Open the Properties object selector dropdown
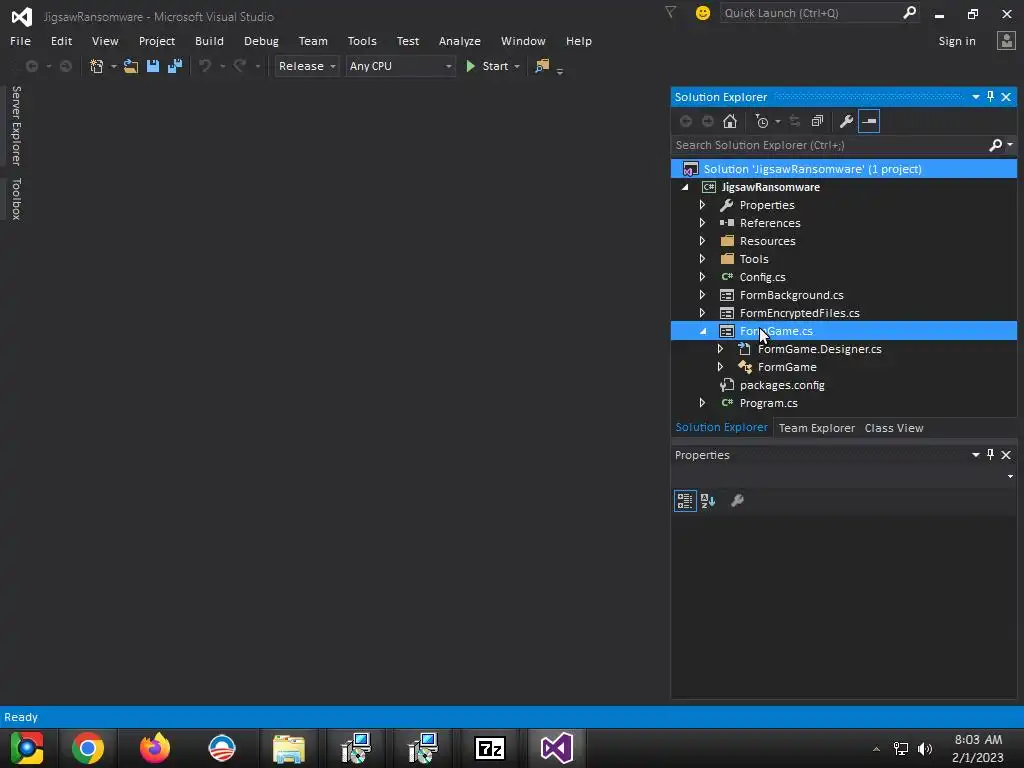 [1010, 476]
